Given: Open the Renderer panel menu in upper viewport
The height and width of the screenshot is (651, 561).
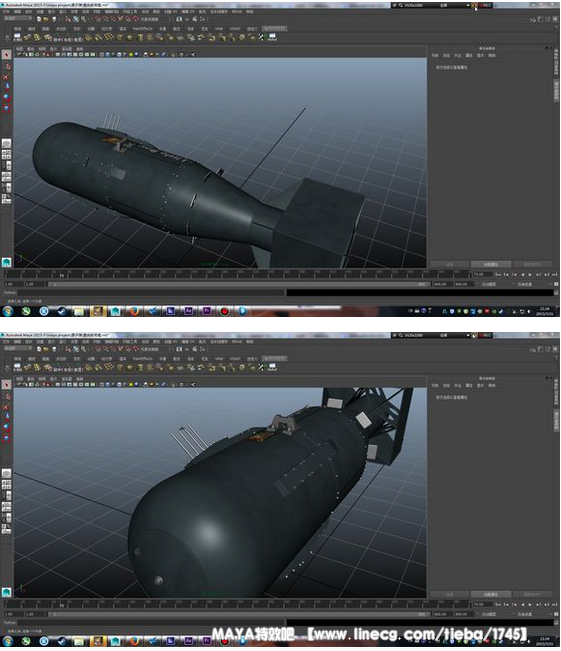Looking at the screenshot, I should (x=66, y=49).
